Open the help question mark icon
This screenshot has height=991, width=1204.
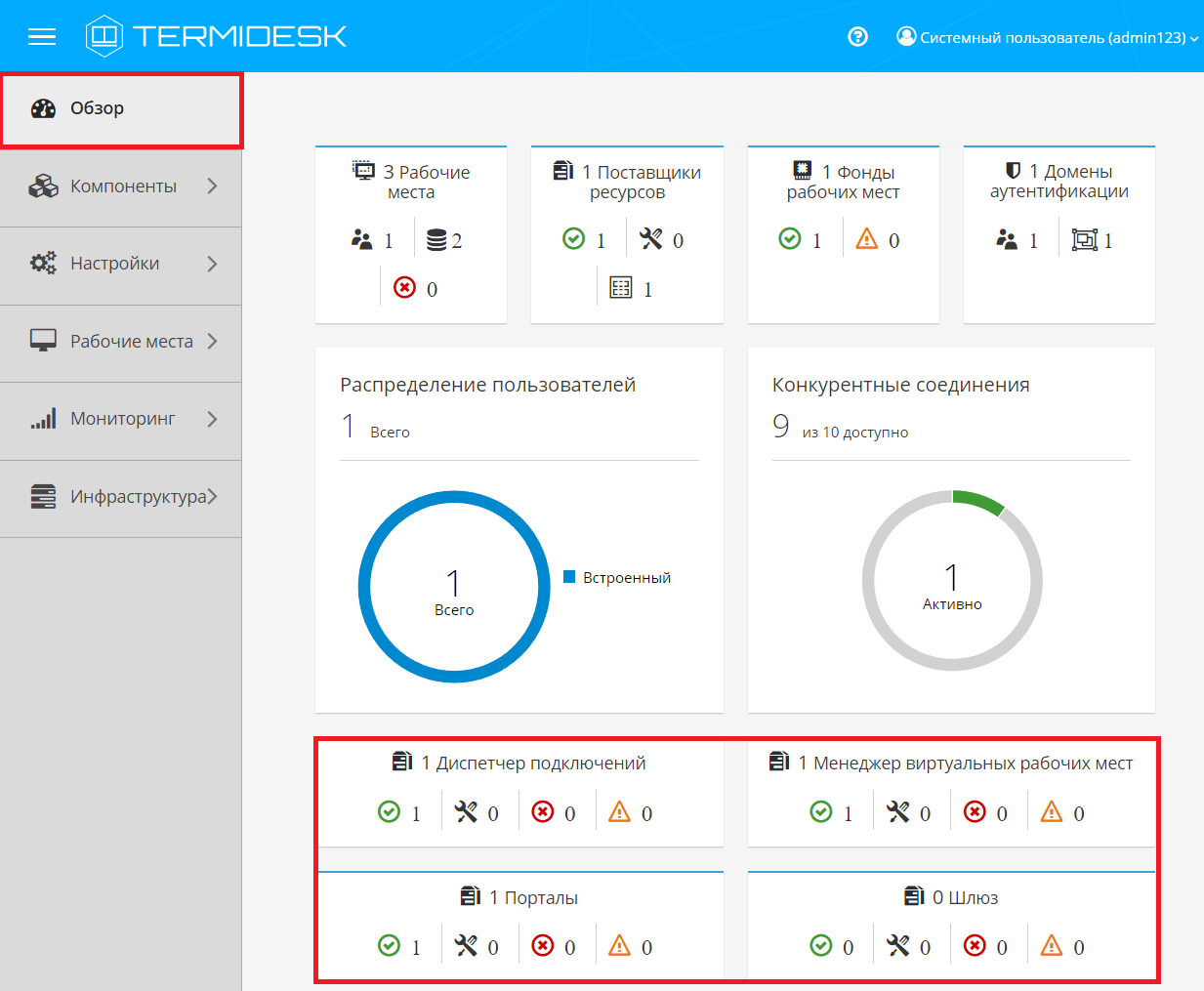click(857, 37)
